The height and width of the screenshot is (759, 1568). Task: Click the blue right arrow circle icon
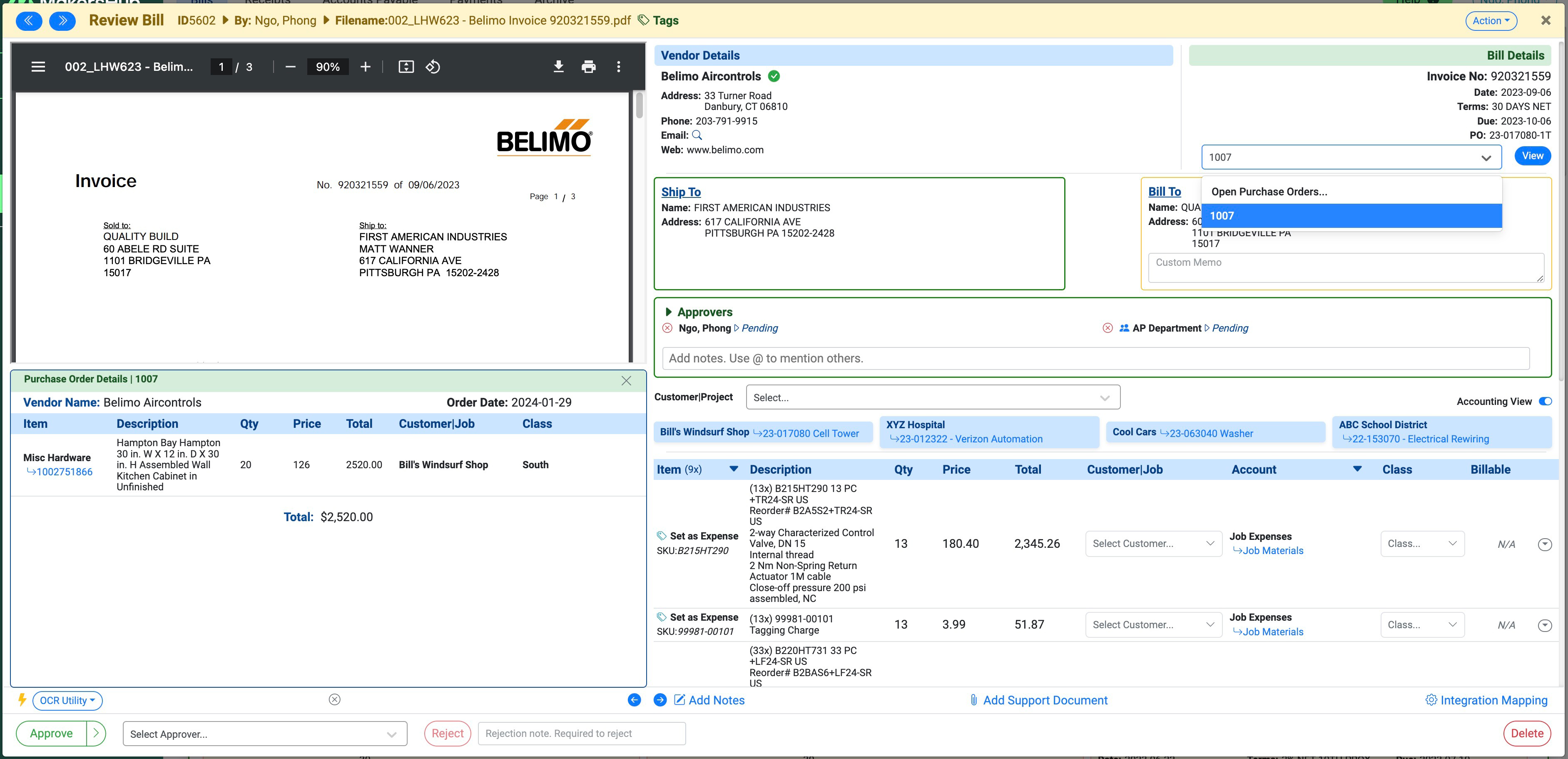[660, 700]
